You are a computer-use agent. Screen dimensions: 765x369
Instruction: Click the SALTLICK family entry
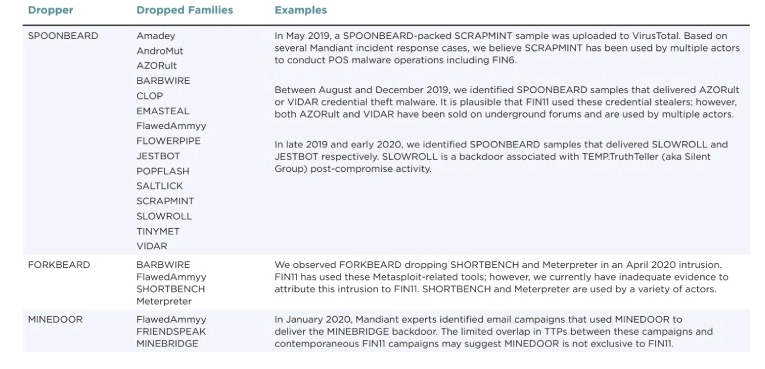[160, 186]
